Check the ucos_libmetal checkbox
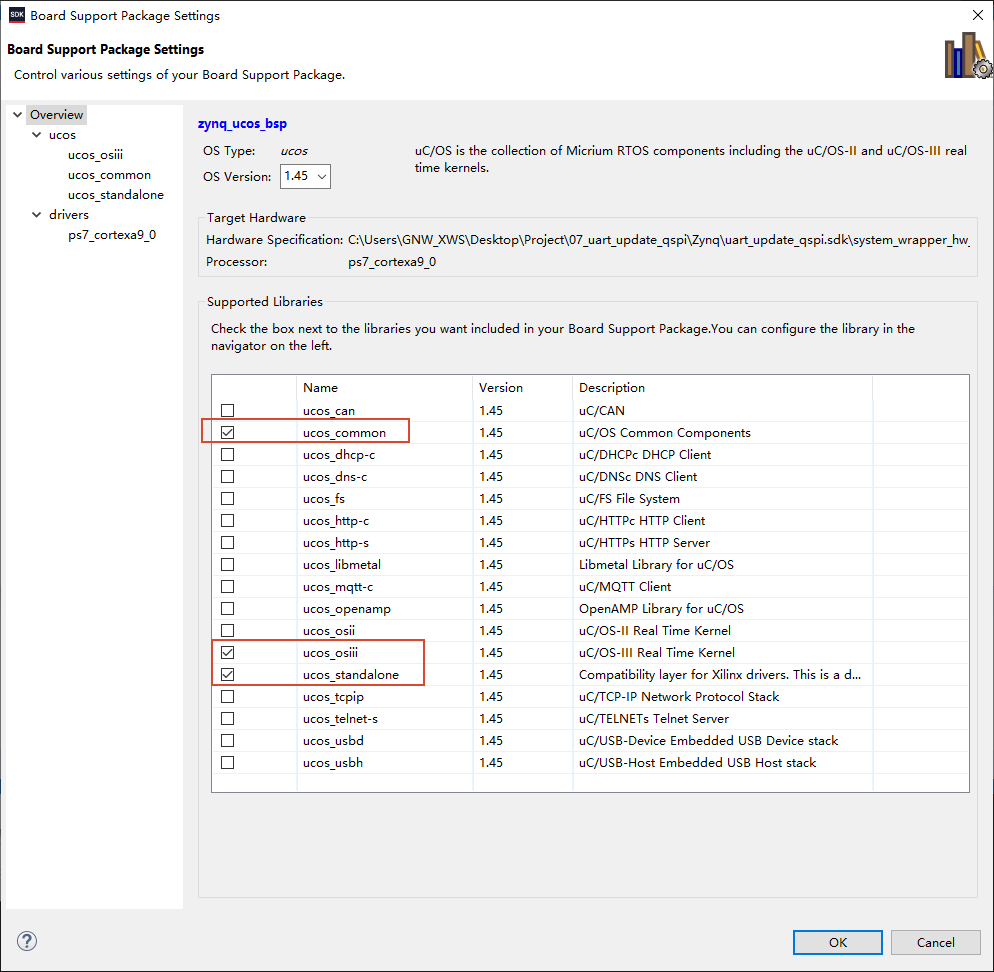 pyautogui.click(x=228, y=565)
